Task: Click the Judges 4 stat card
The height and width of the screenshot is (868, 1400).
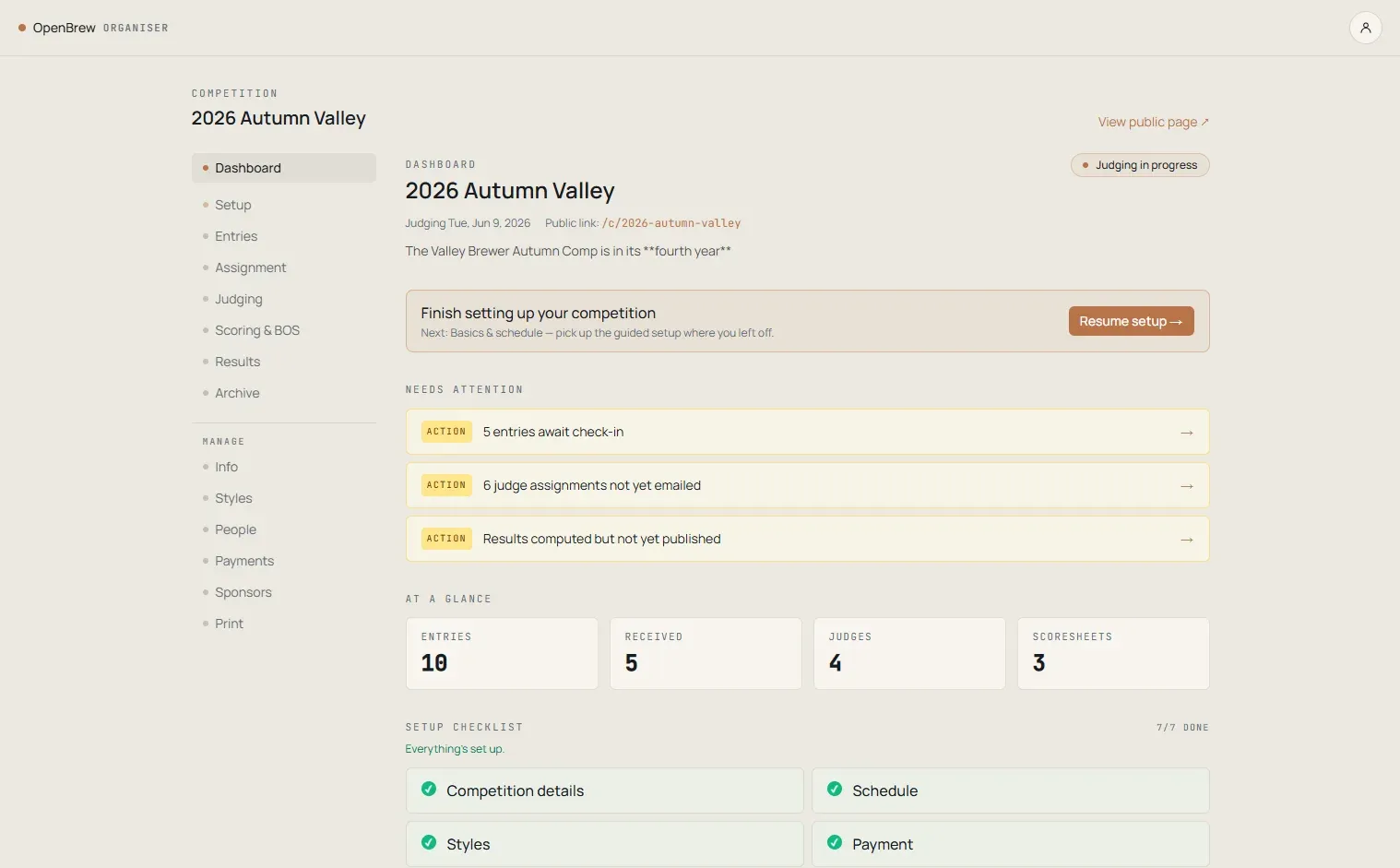Action: 909,653
